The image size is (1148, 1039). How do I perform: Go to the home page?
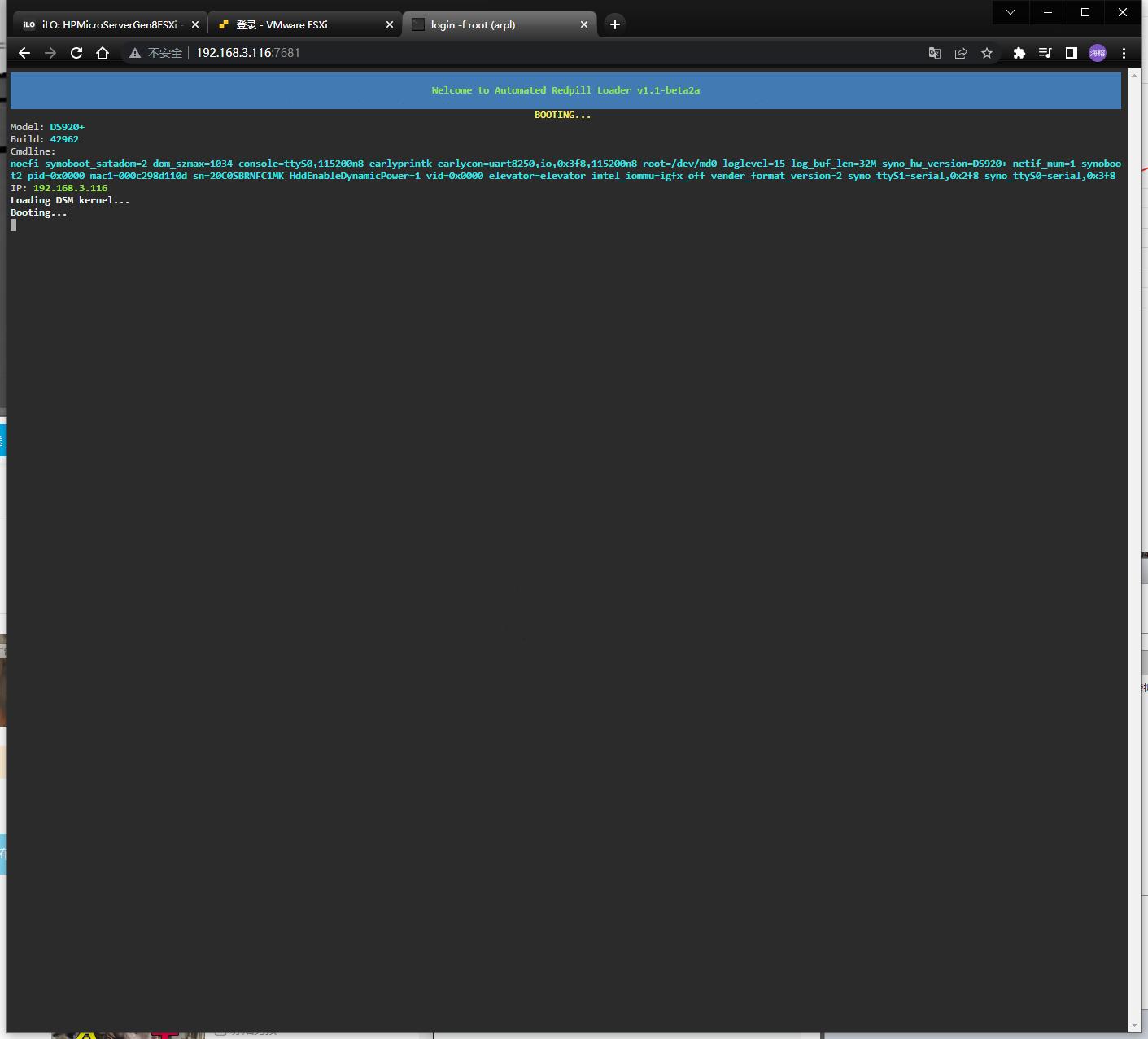click(103, 53)
